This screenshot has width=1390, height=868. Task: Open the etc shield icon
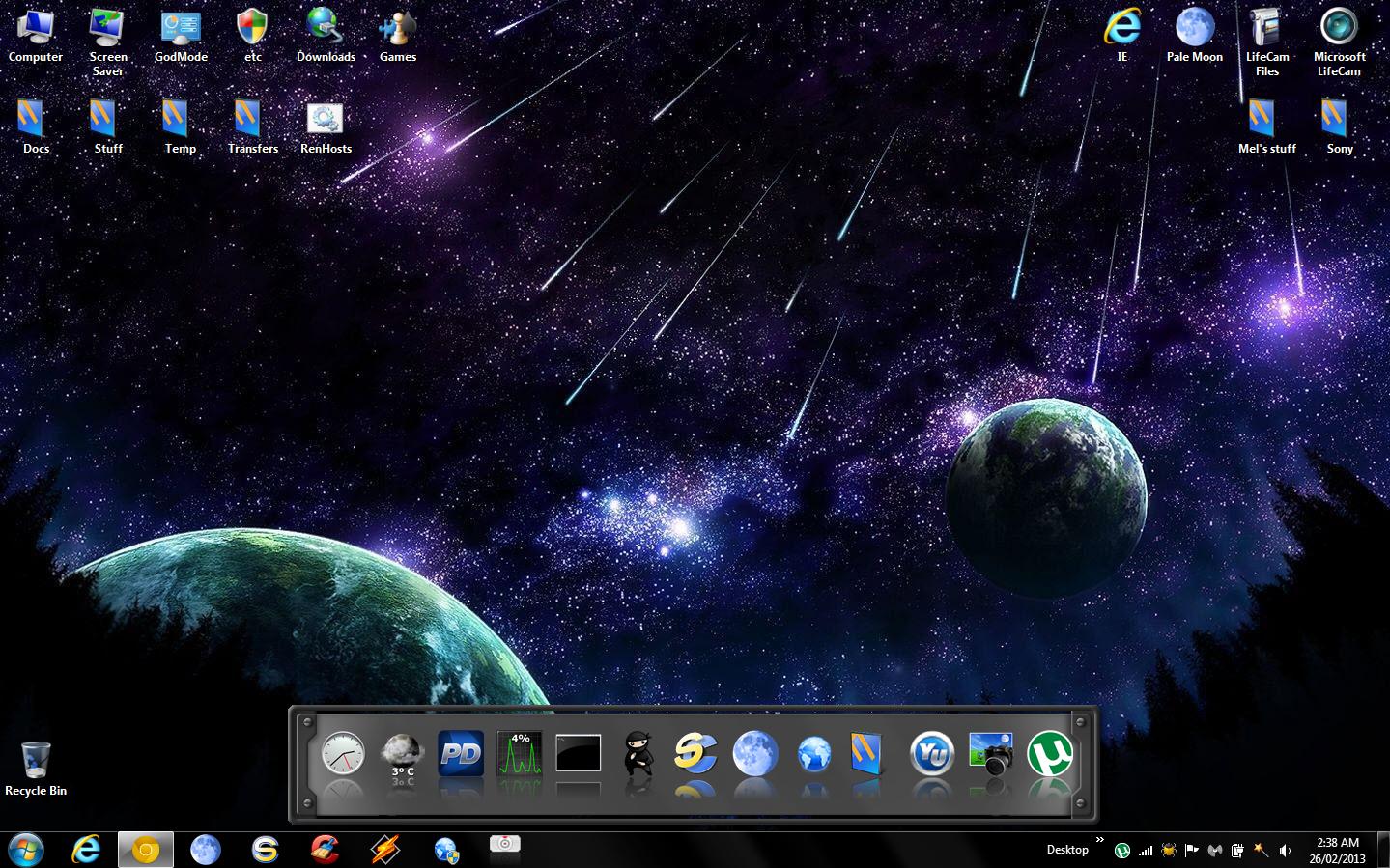[253, 36]
